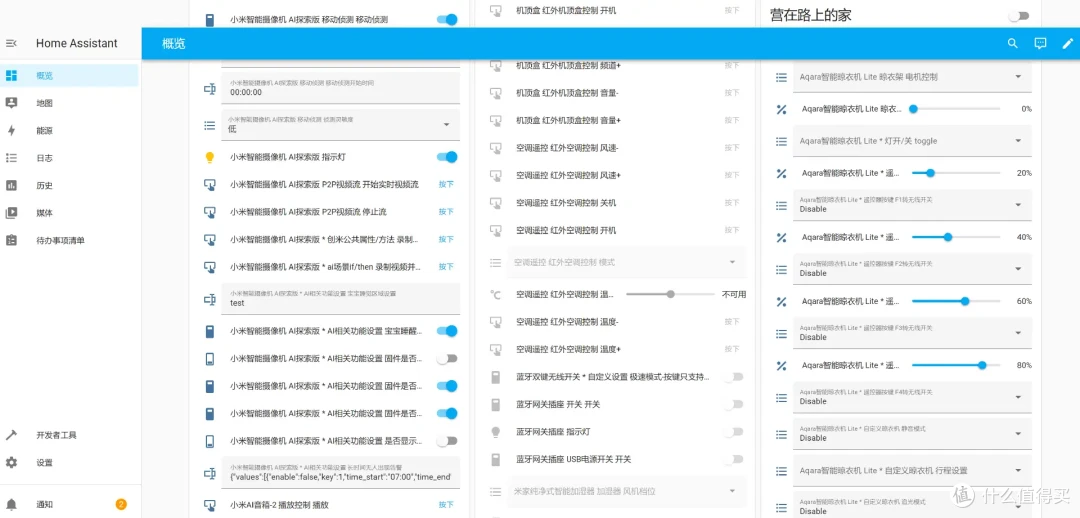
Task: Click the percent icon beside 0% slider
Action: point(781,109)
